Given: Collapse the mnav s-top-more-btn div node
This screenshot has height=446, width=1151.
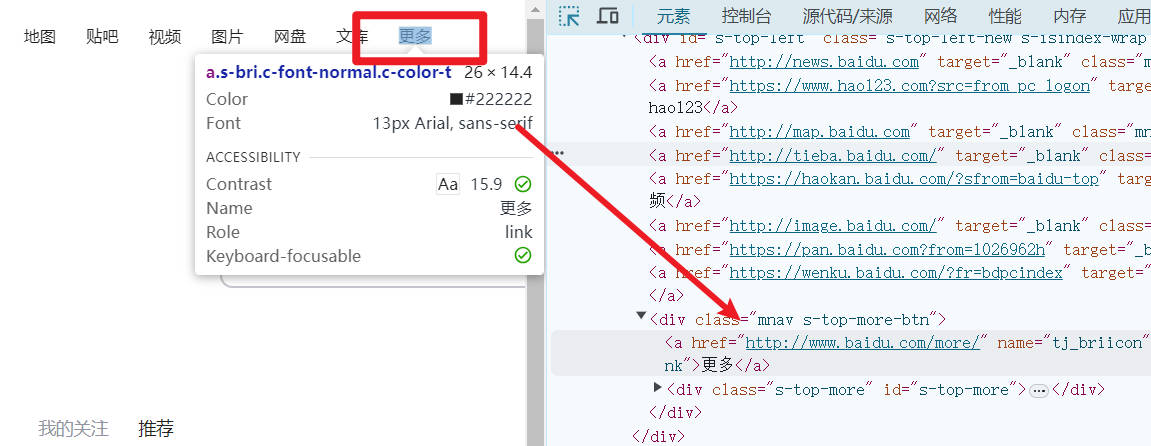Looking at the screenshot, I should [641, 317].
